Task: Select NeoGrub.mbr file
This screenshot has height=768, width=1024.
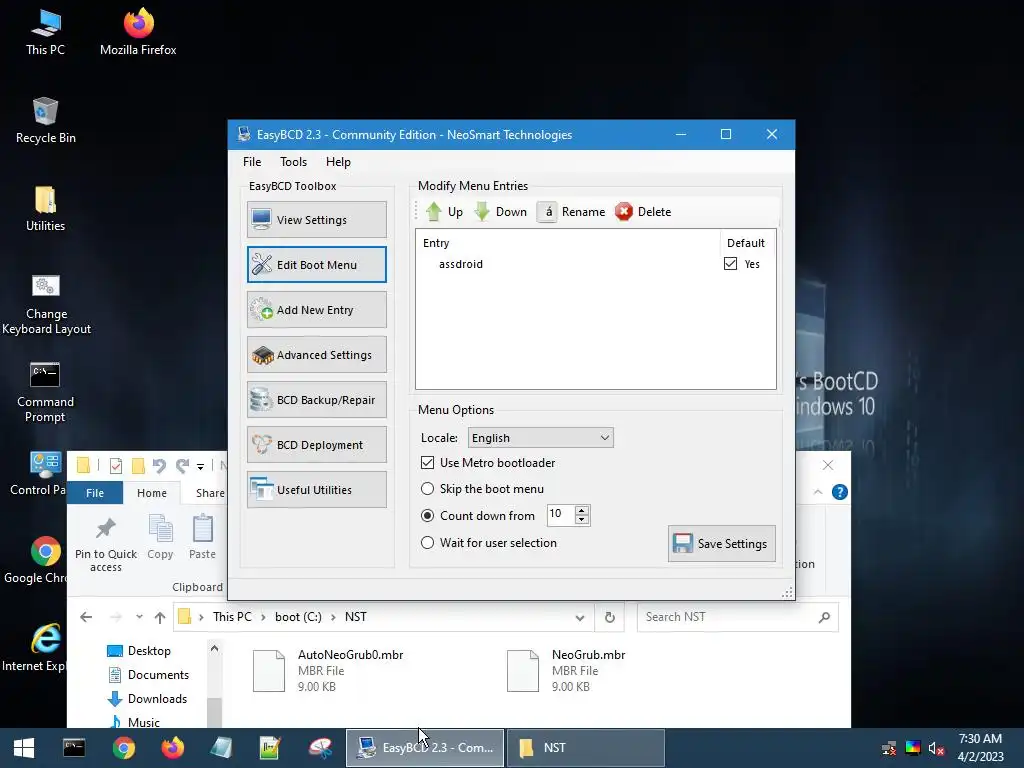Action: coord(567,671)
